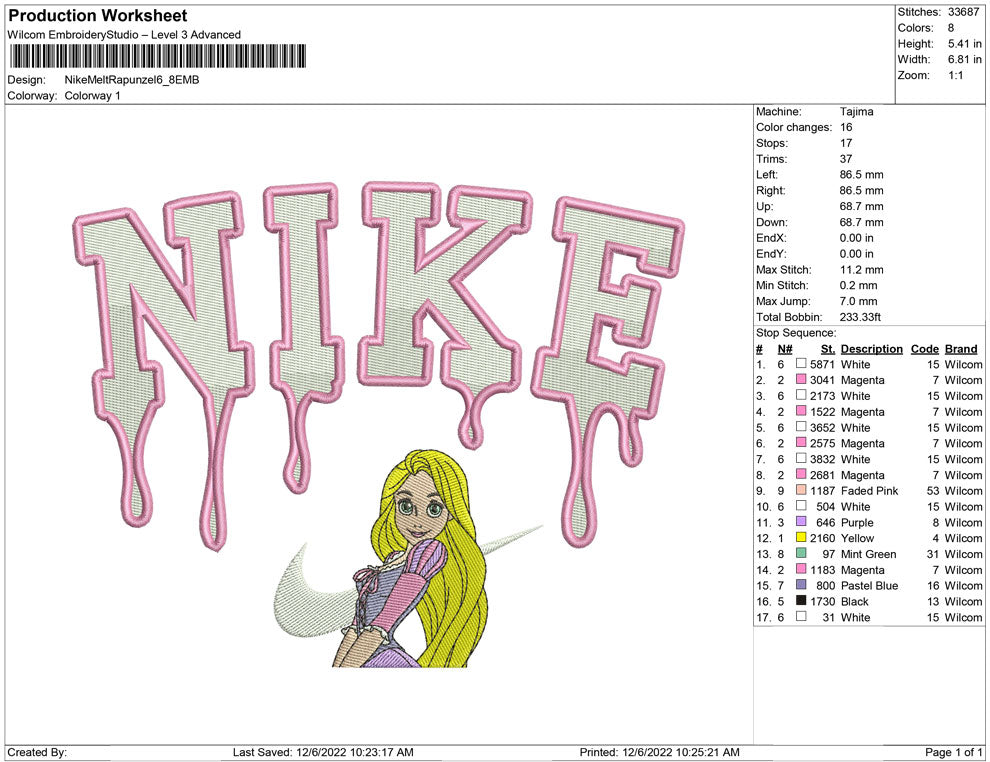Click the Max Stitch value 11.2 mm
Viewport: 990px width, 762px height.
pos(861,270)
